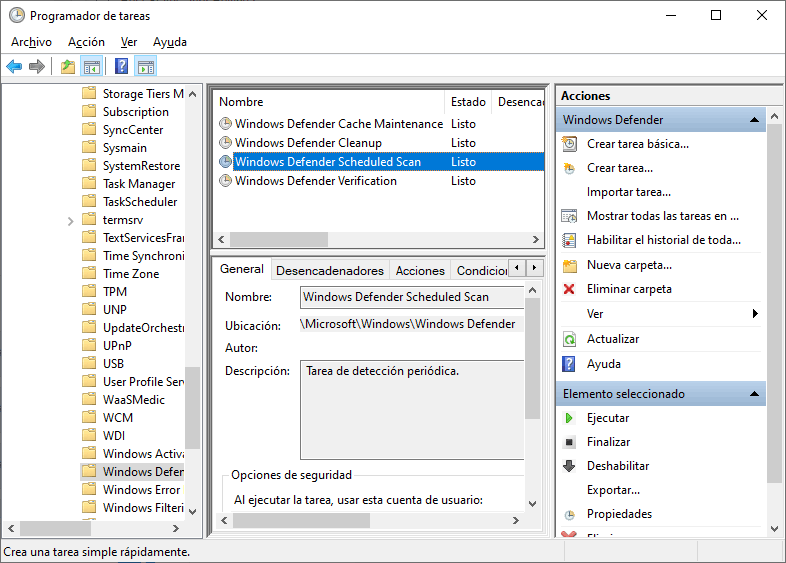
Task: Click the clock icon of Cache Maintenance task
Action: [x=226, y=124]
